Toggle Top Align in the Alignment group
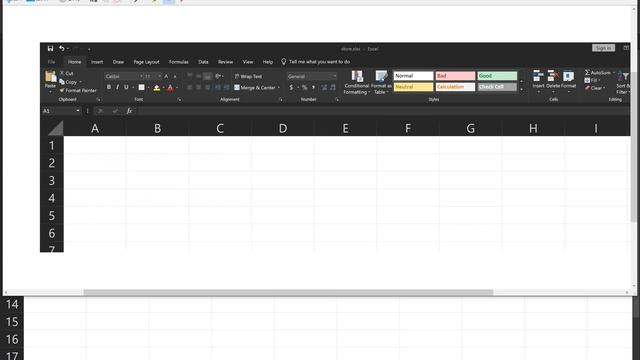The height and width of the screenshot is (360, 640). [x=190, y=76]
